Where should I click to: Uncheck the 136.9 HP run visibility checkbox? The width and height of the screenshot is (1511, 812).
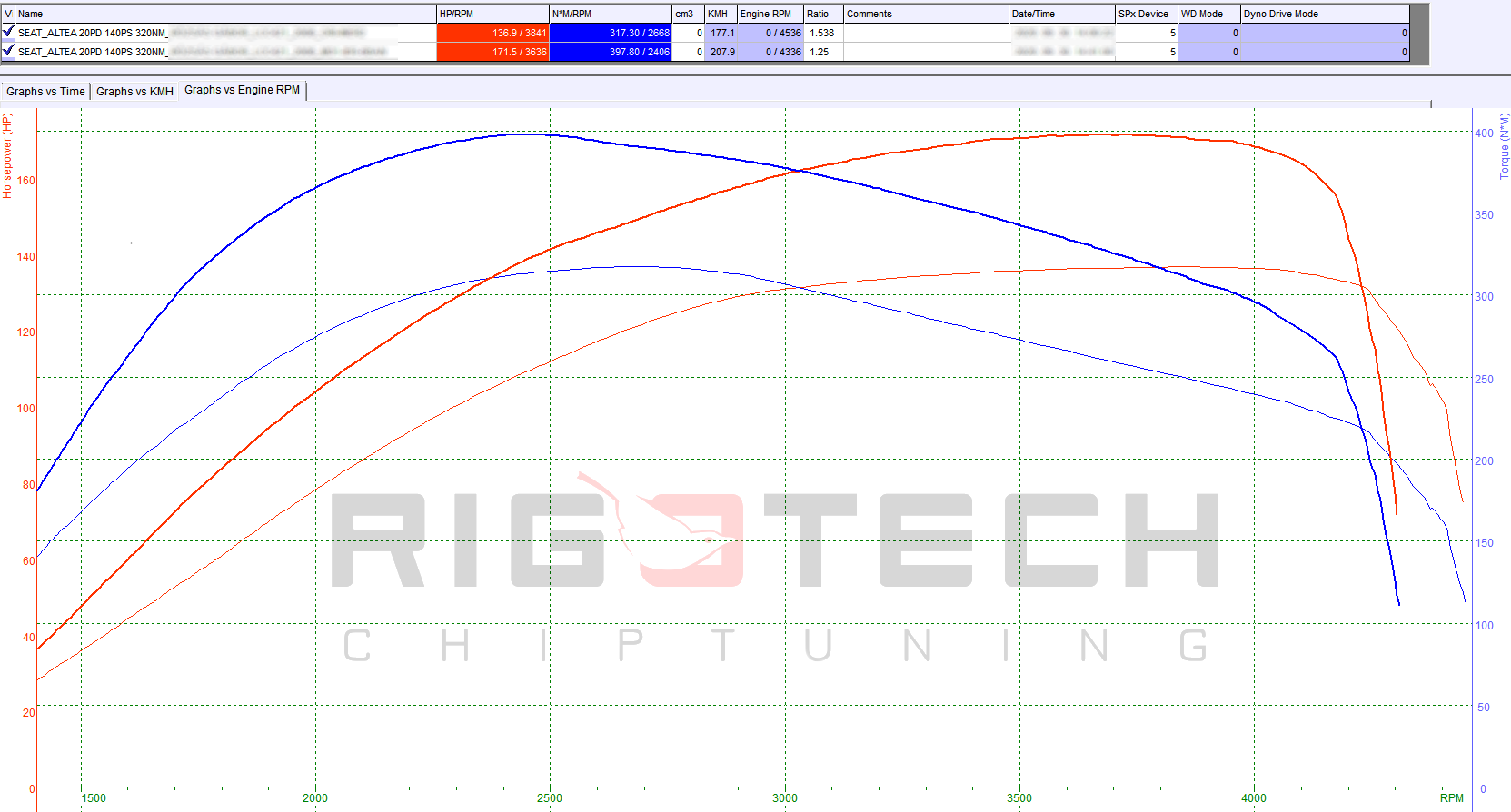point(8,32)
